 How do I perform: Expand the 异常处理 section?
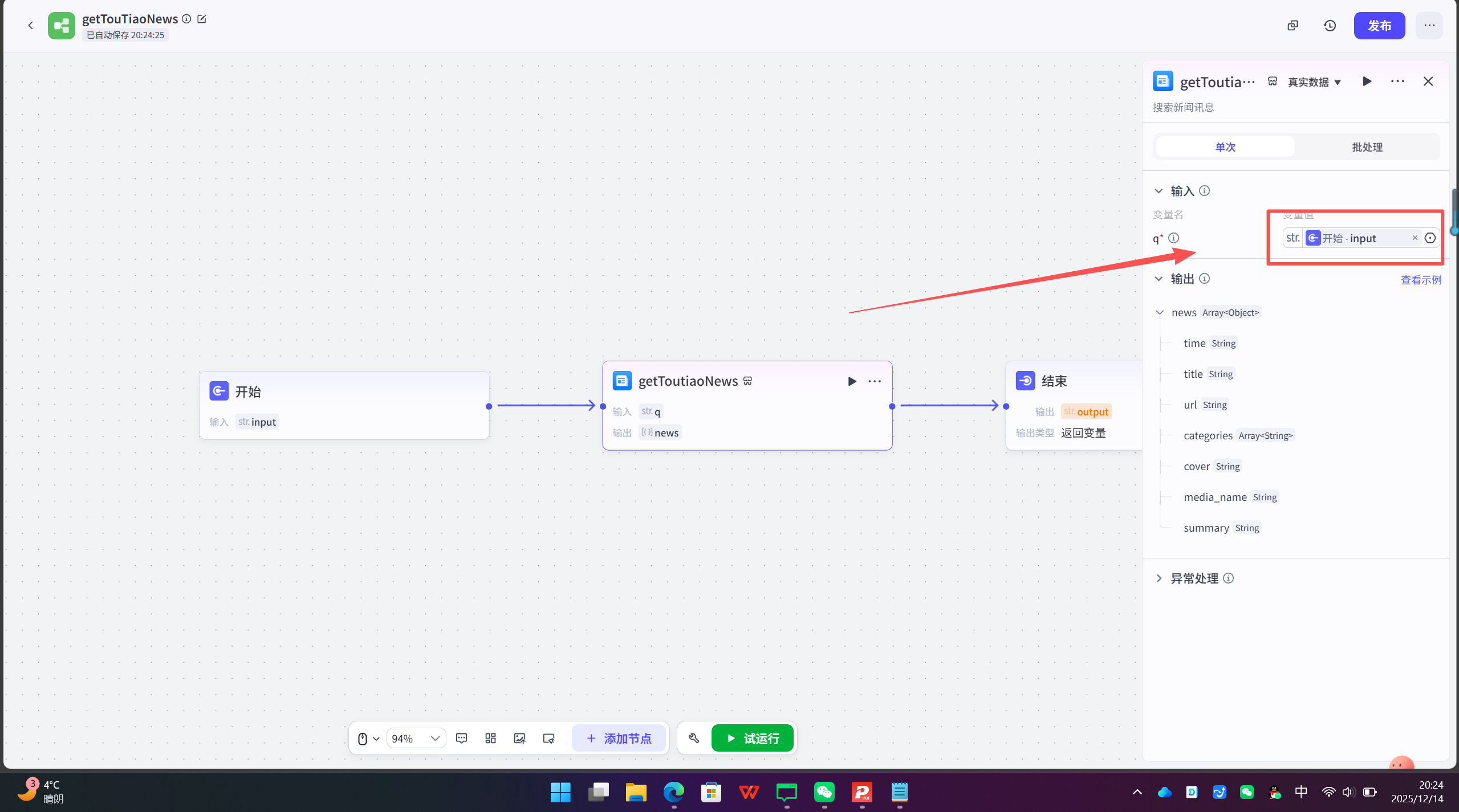[x=1159, y=578]
